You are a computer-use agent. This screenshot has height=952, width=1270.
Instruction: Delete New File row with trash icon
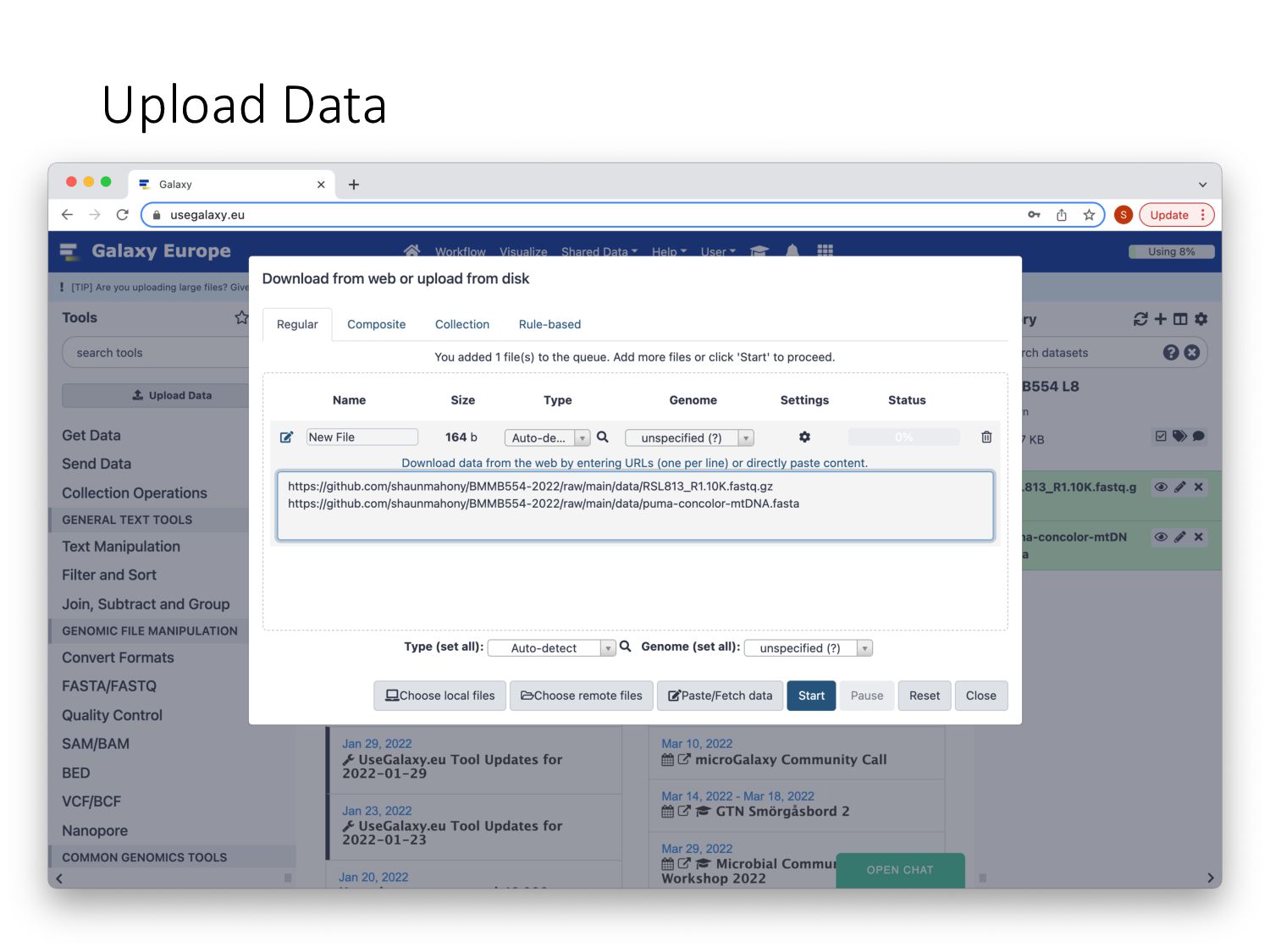pos(986,437)
